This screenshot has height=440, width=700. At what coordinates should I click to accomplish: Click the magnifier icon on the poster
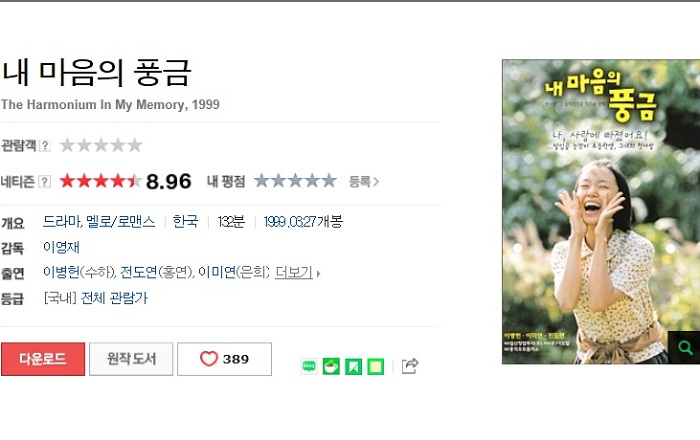684,347
